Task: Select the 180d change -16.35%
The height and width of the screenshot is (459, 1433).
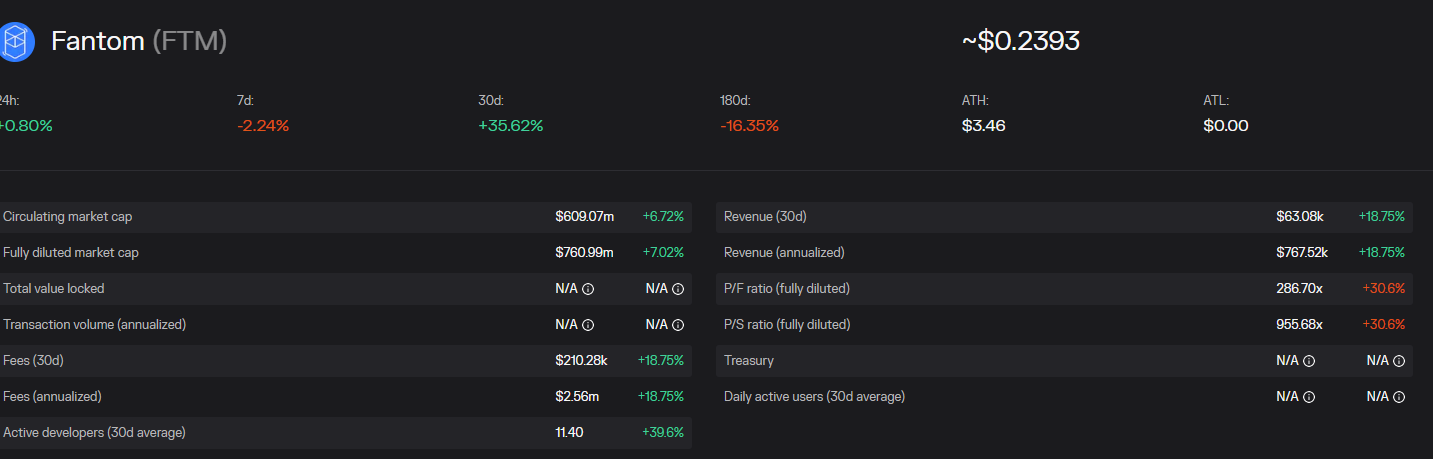Action: 749,126
